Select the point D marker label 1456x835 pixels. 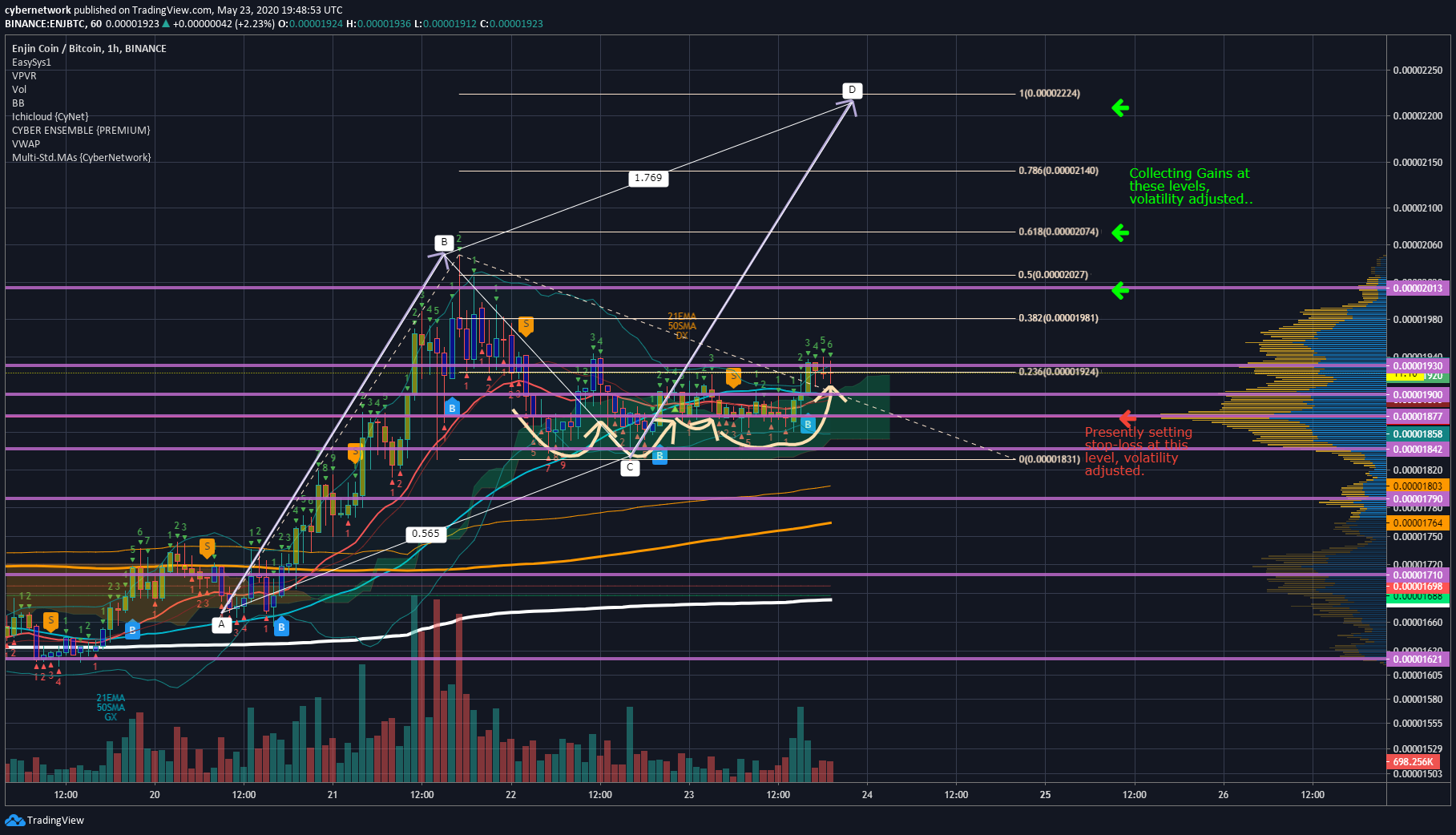[852, 90]
